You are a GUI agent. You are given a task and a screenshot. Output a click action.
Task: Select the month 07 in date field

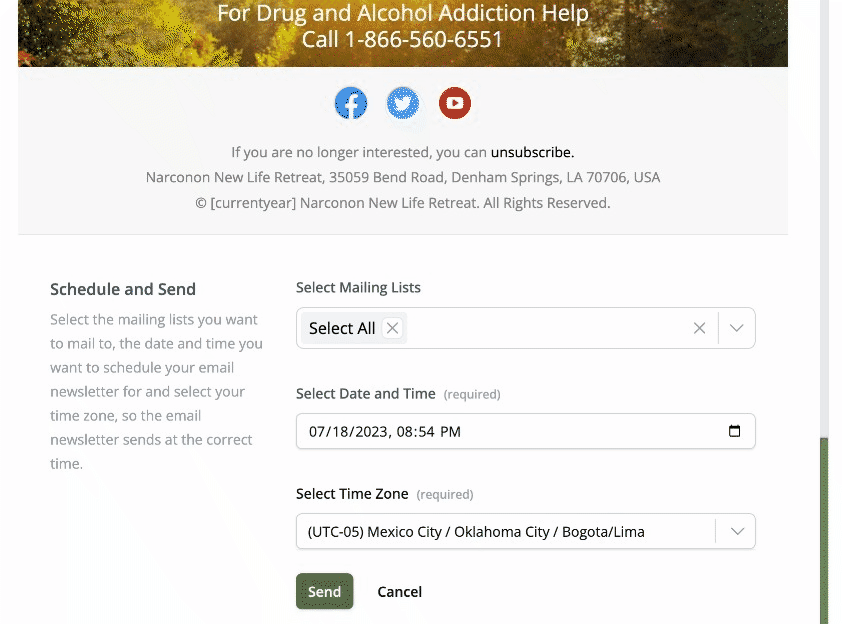tap(318, 432)
